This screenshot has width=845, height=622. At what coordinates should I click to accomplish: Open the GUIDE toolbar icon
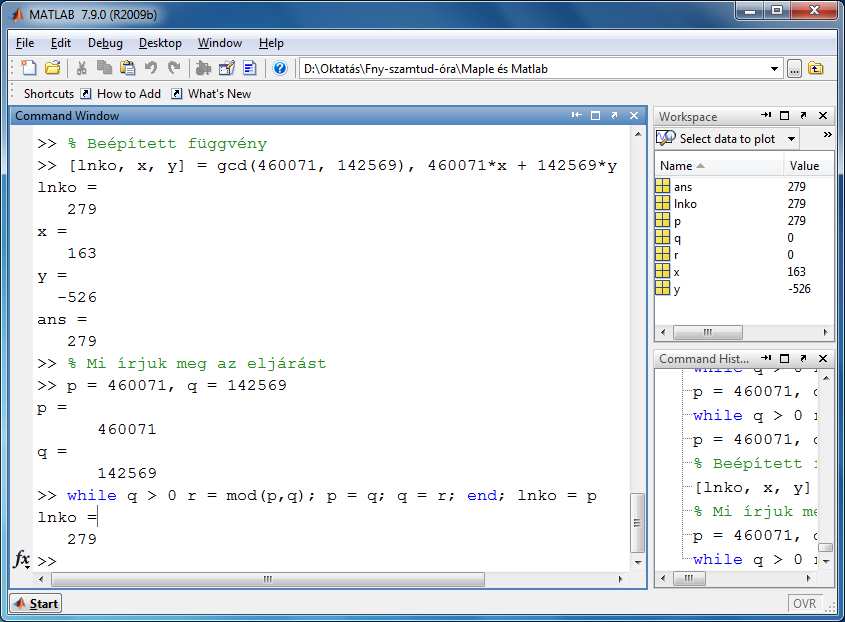226,68
